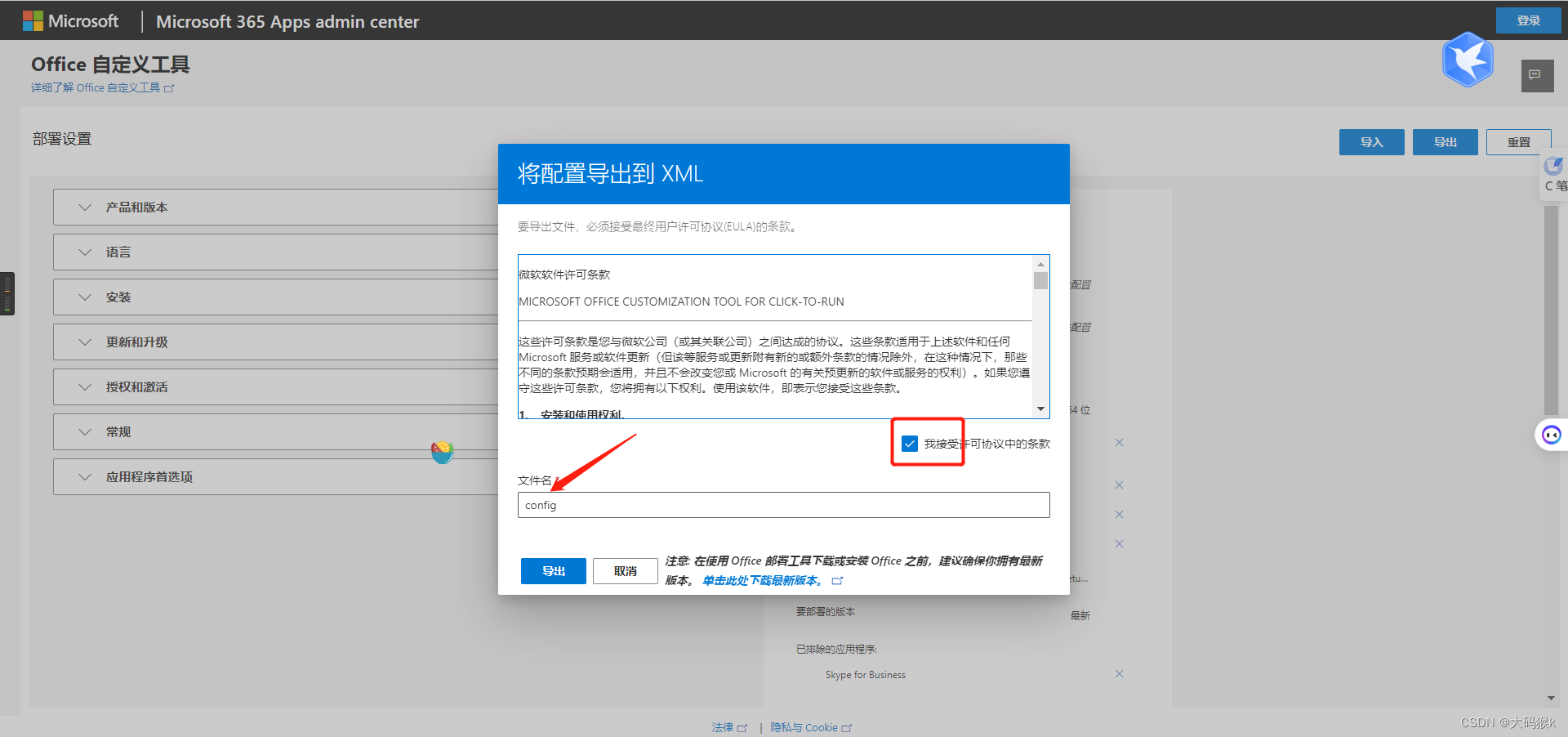Image resolution: width=1568 pixels, height=737 pixels.
Task: Click the Skype for Business text
Action: tap(865, 675)
